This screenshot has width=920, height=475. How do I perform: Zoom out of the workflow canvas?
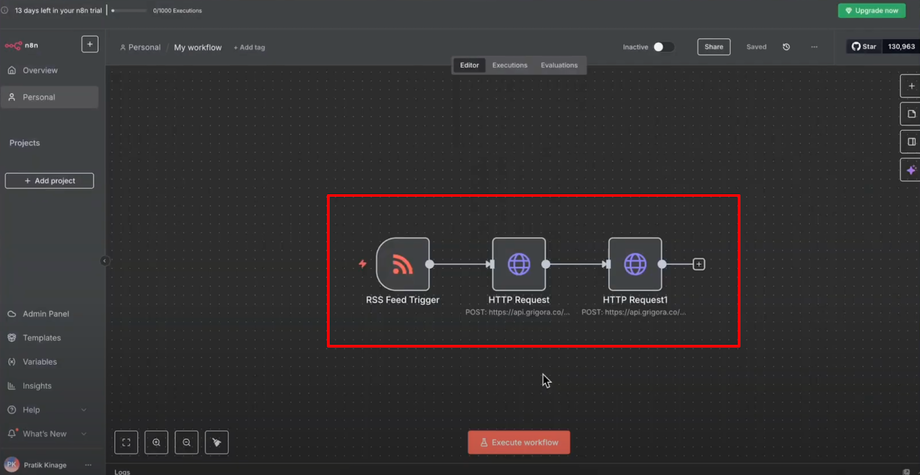point(187,442)
